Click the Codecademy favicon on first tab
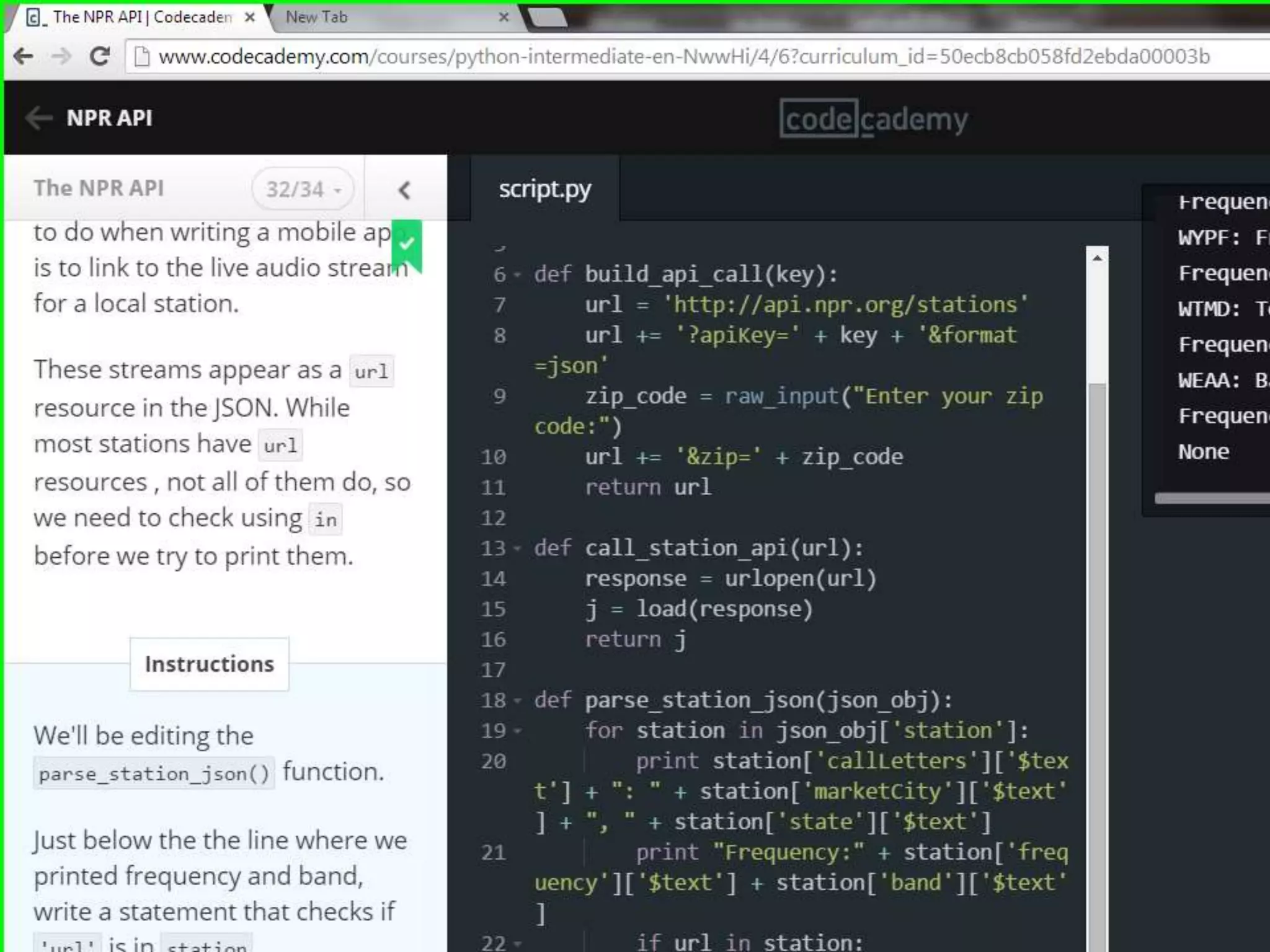The width and height of the screenshot is (1270, 952). (34, 17)
